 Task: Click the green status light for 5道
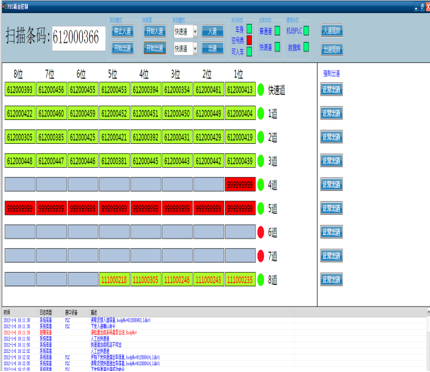coord(261,208)
